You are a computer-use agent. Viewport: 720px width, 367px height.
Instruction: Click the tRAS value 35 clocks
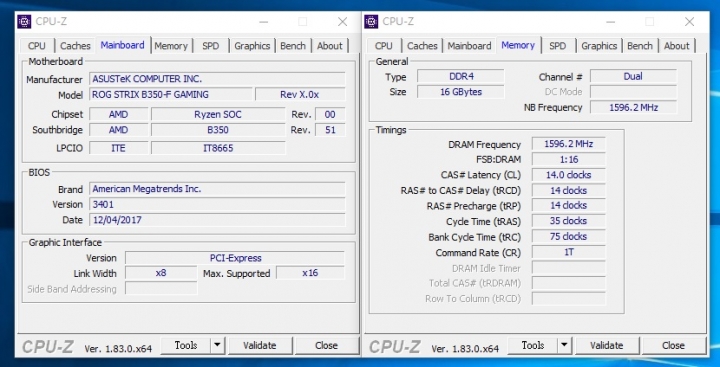568,221
